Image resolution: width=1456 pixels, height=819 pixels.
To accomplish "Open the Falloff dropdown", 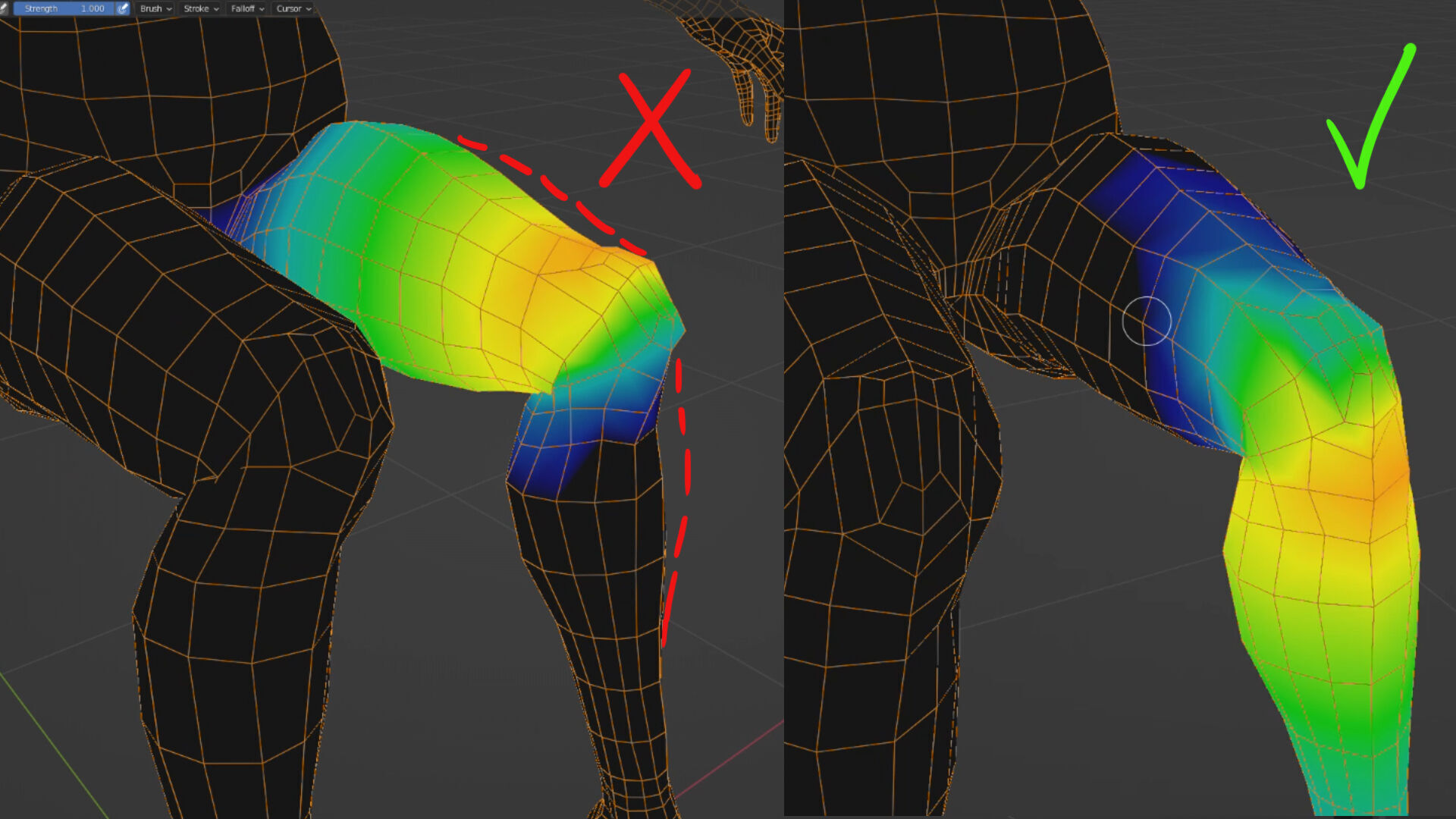I will (247, 8).
